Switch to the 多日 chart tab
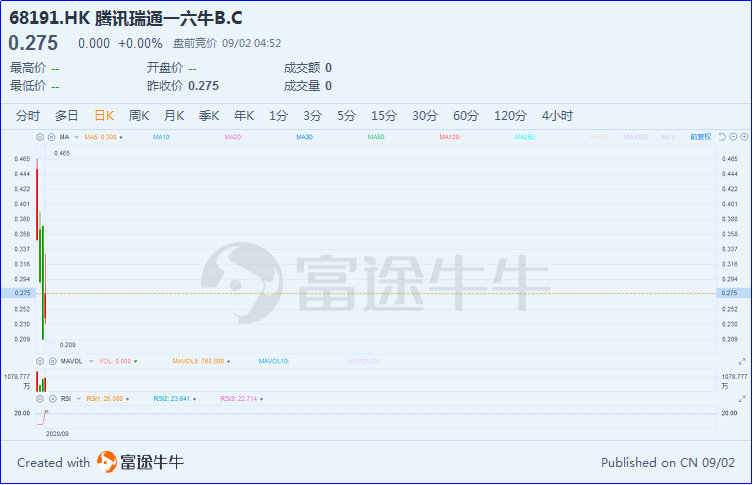The height and width of the screenshot is (485, 753). click(x=66, y=116)
